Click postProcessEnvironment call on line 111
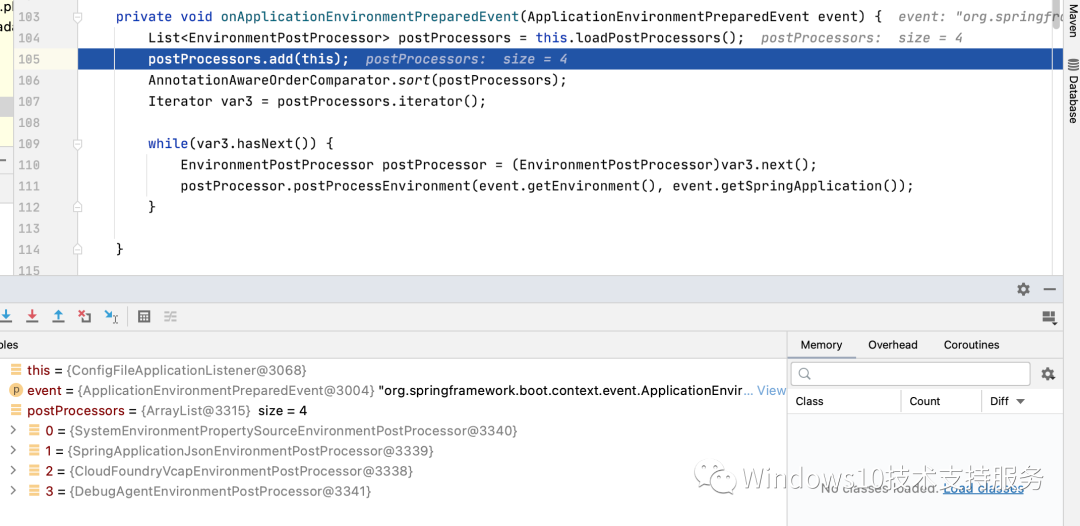Screen dimensions: 1080x526 (382, 186)
